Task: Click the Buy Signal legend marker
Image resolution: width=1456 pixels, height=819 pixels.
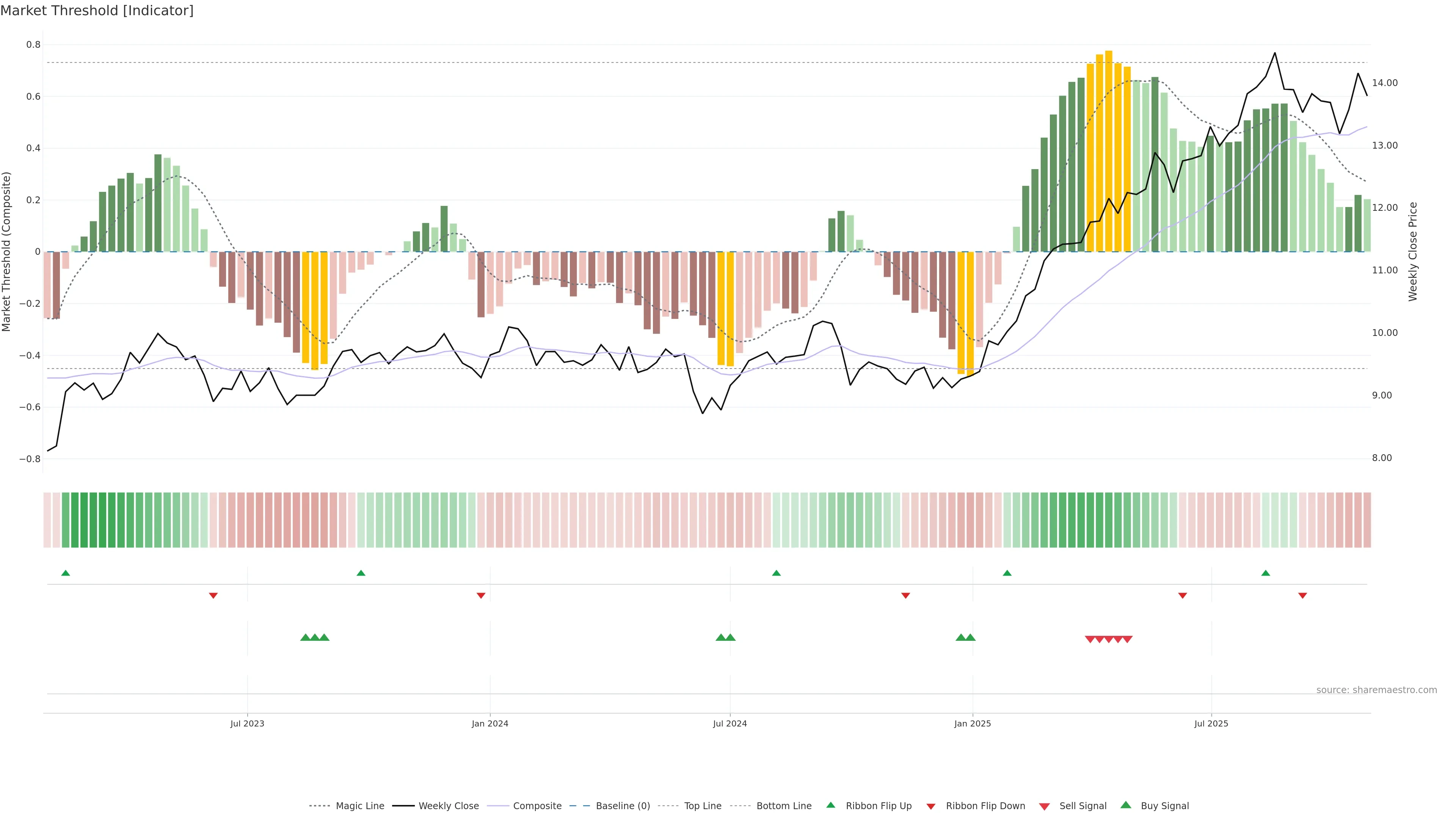Action: tap(1126, 805)
